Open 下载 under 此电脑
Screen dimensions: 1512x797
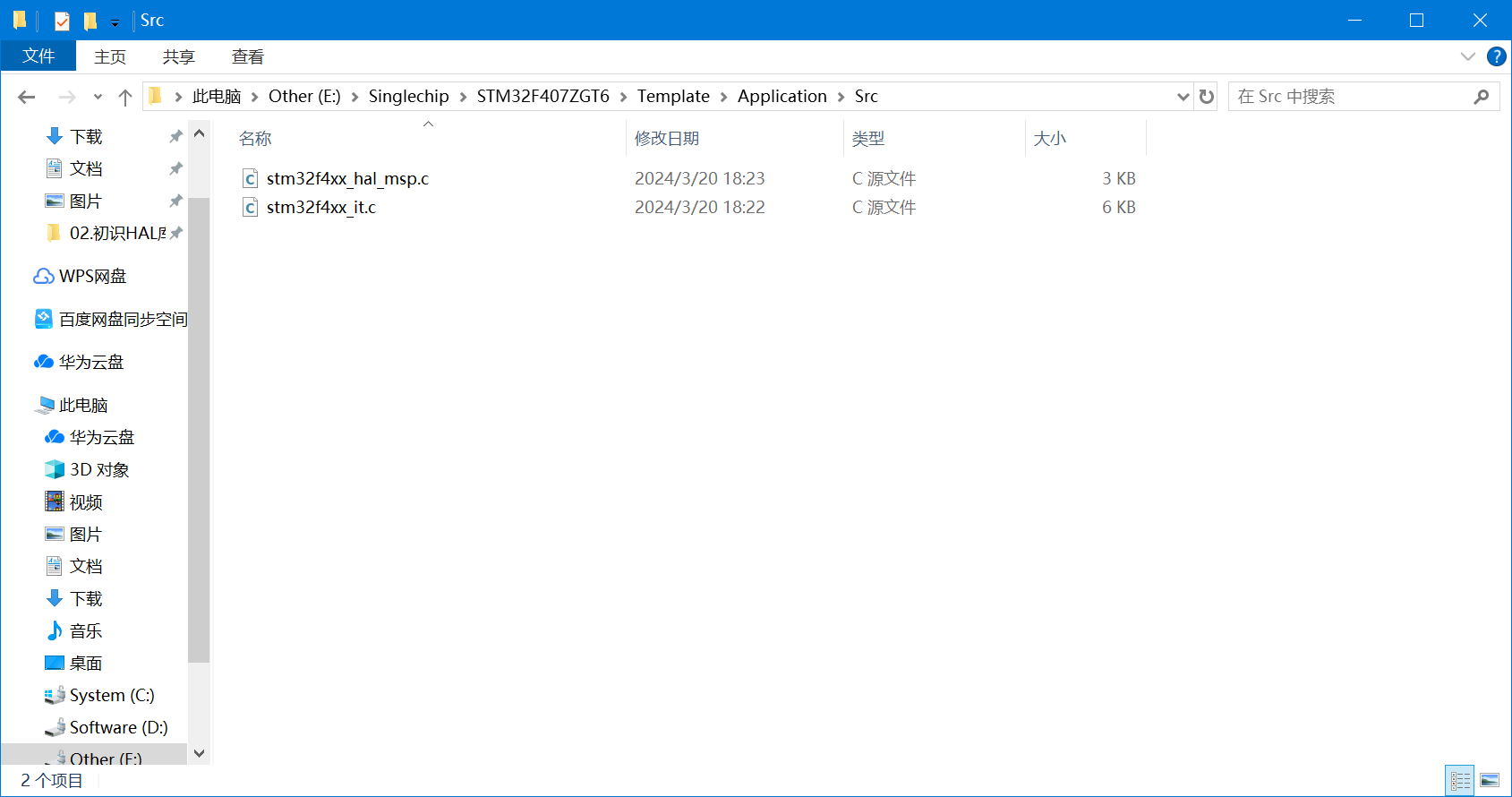click(x=86, y=598)
